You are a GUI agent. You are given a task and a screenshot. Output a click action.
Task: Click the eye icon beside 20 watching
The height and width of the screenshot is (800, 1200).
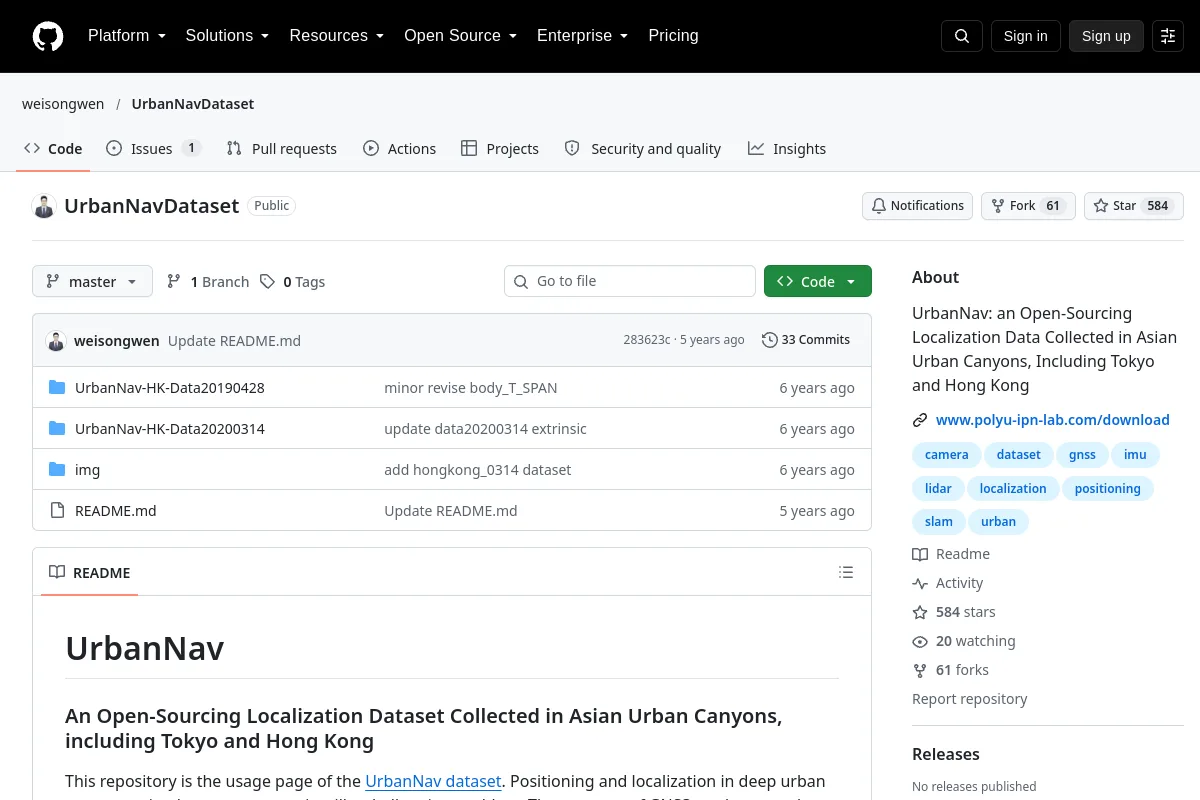(920, 641)
